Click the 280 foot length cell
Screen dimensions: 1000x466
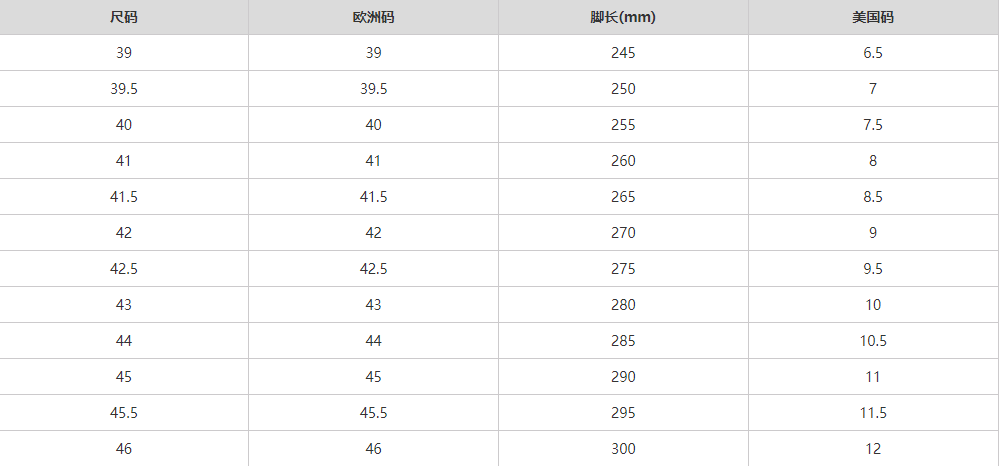[623, 305]
